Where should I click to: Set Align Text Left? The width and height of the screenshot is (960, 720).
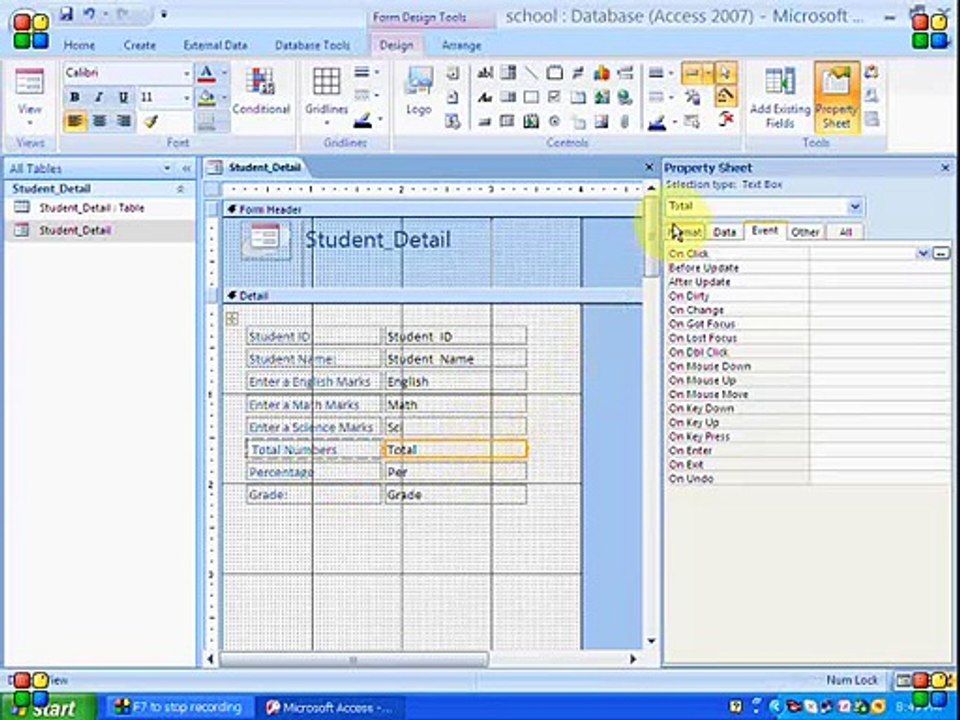point(74,121)
